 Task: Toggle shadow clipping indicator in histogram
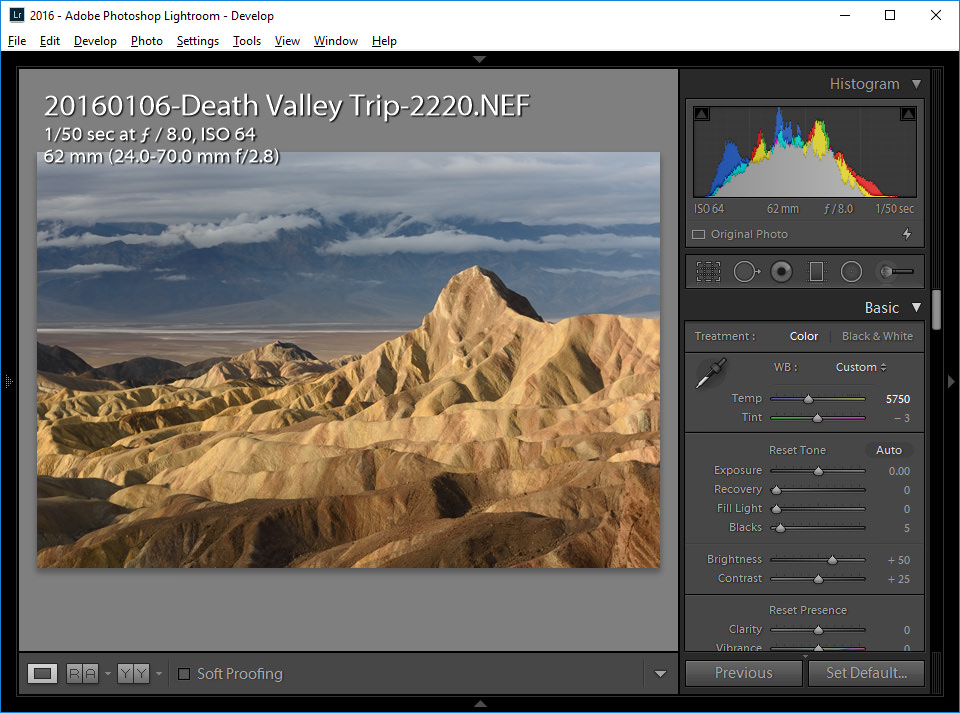click(x=702, y=114)
